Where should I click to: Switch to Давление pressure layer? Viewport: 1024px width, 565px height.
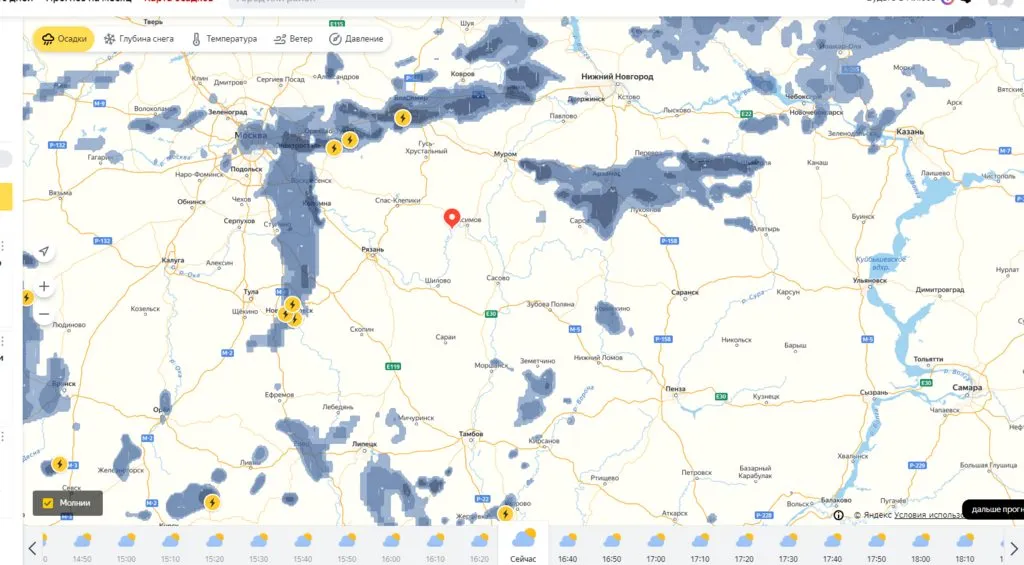tap(356, 39)
